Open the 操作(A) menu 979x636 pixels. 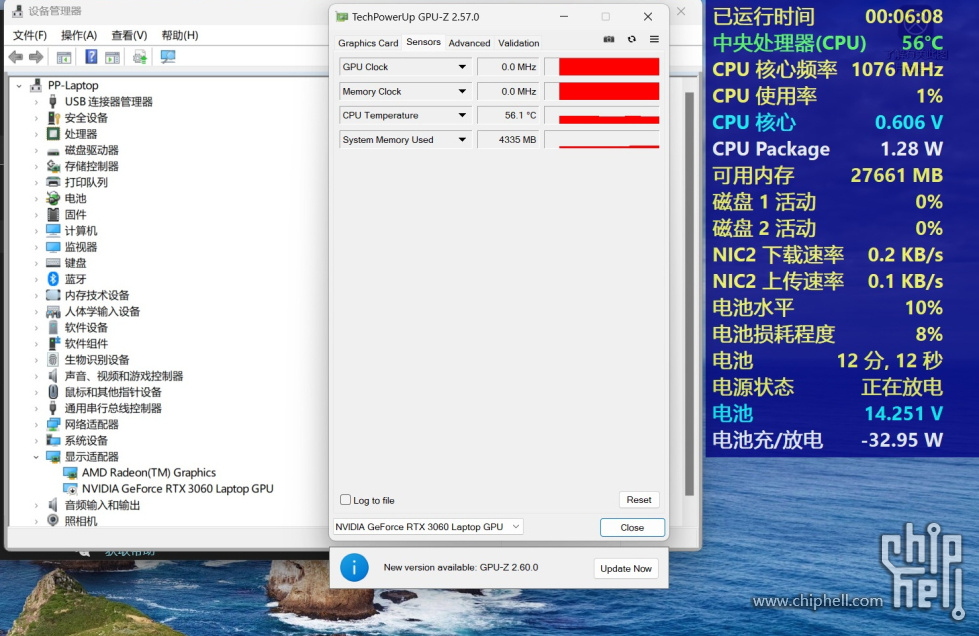(79, 36)
